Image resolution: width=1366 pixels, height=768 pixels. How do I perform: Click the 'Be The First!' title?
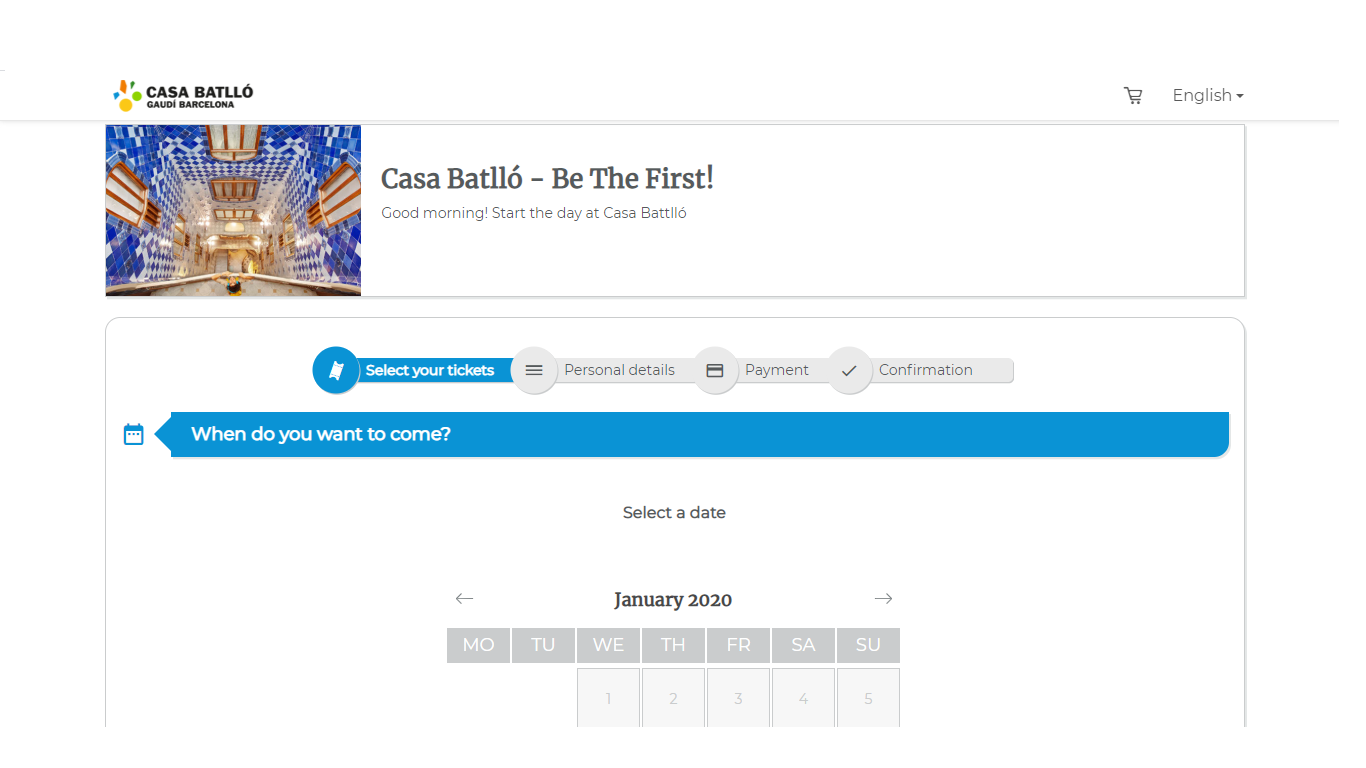click(x=547, y=179)
